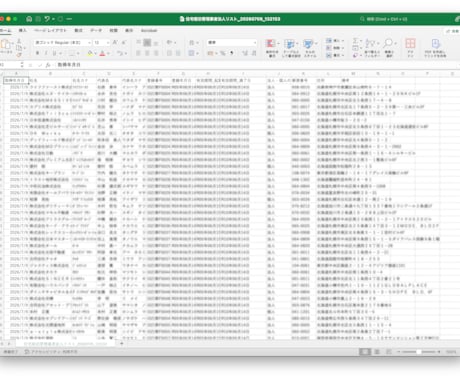Click the Comma Style icon
This screenshot has width=460, height=380.
231,53
